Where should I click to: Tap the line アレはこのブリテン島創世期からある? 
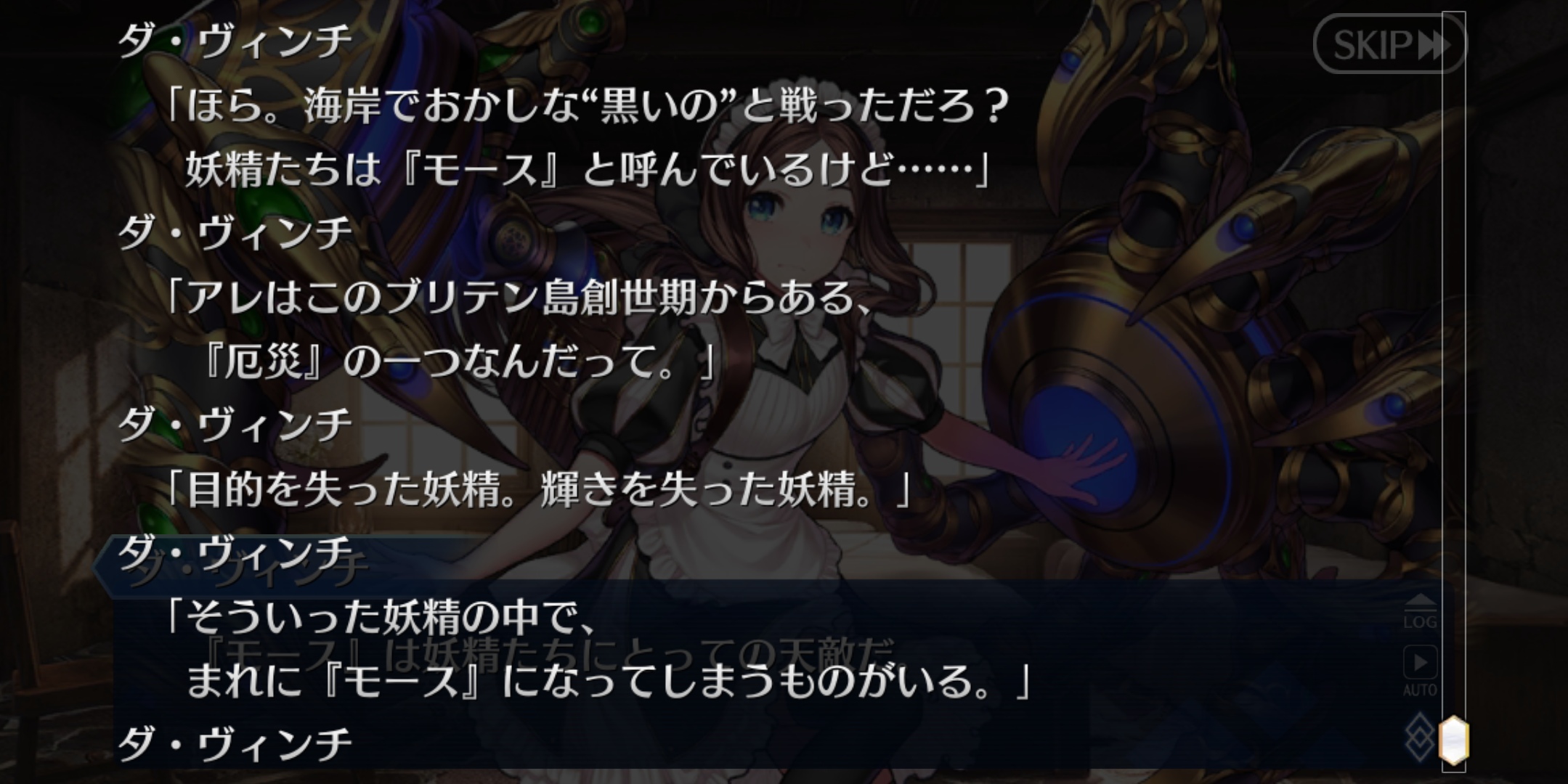tap(518, 298)
